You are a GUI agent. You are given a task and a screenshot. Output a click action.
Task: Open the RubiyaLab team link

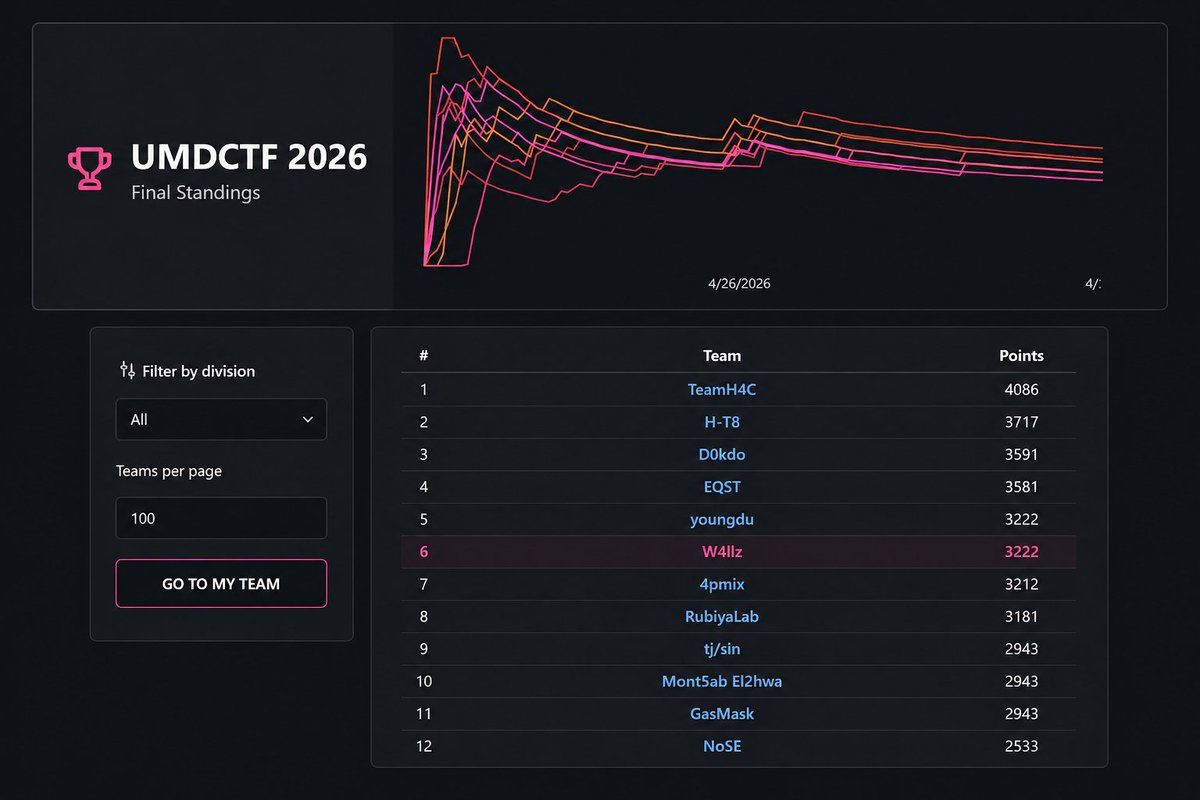(x=722, y=616)
